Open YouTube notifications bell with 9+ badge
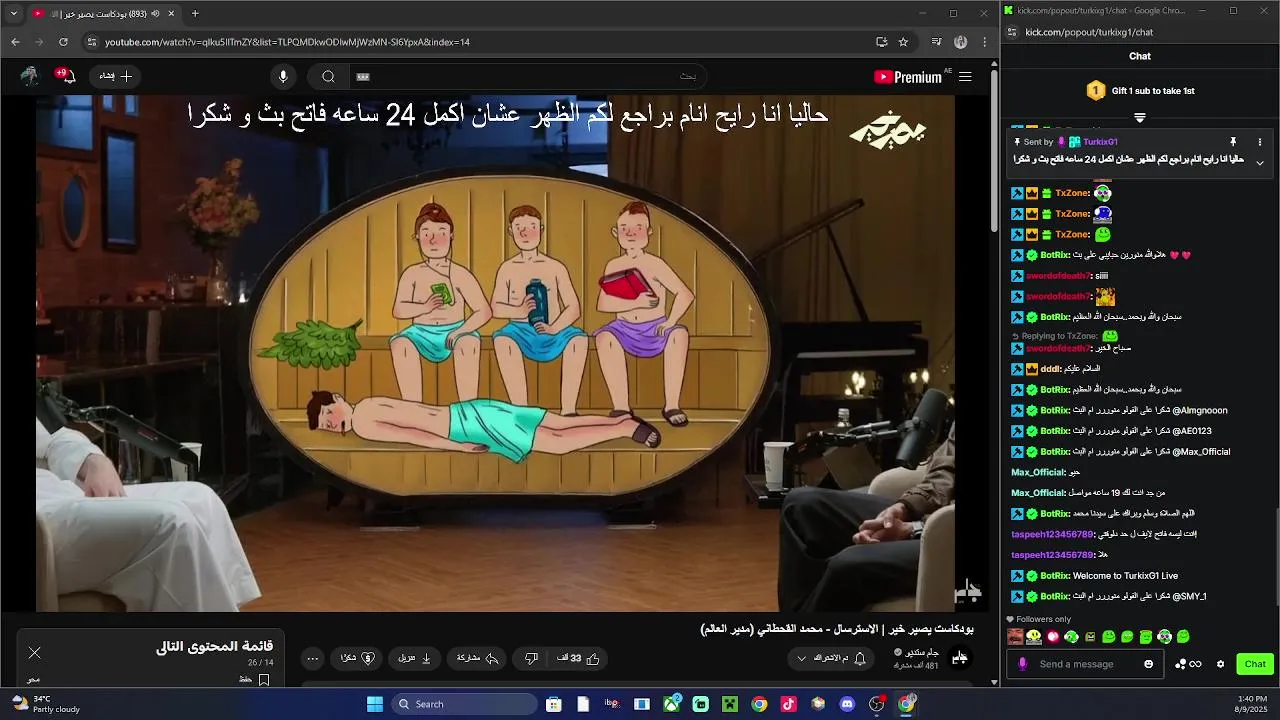 tap(67, 76)
